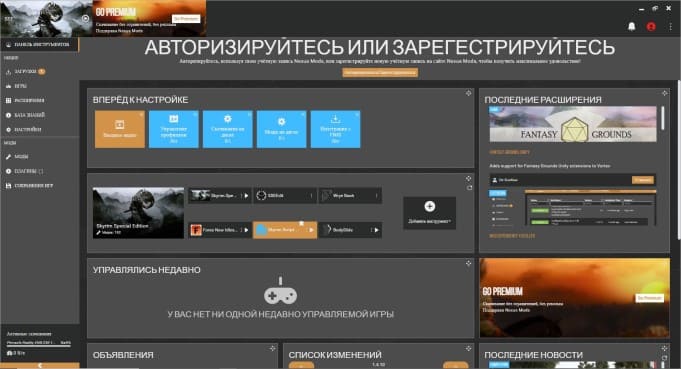Click the active downloads progress bar
The height and width of the screenshot is (369, 681).
click(x=39, y=346)
